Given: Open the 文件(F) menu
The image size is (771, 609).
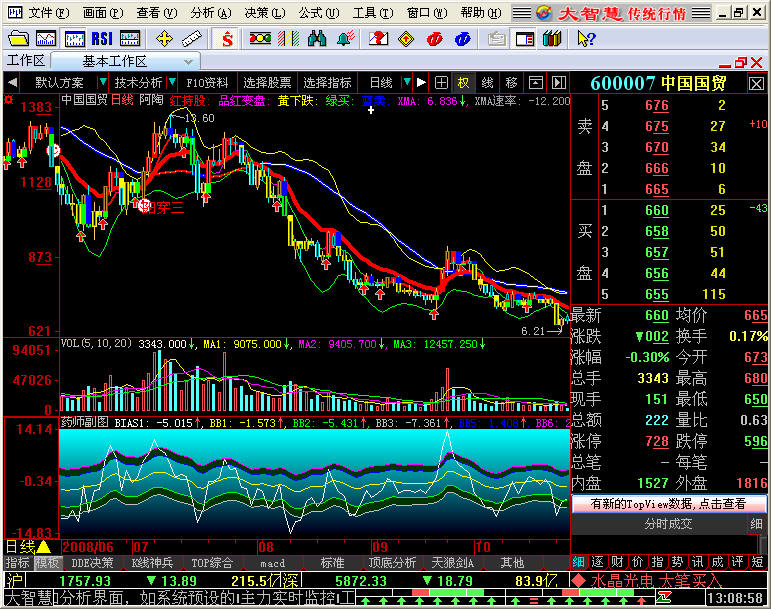Looking at the screenshot, I should (49, 13).
